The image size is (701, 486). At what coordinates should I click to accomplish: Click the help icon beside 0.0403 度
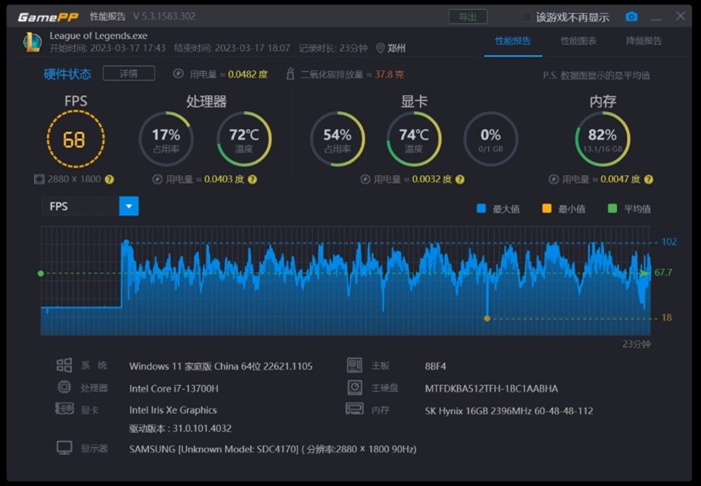pos(252,179)
